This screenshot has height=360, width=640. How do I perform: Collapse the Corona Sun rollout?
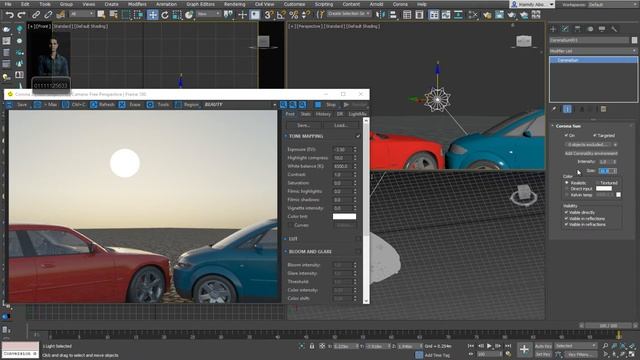click(x=568, y=126)
